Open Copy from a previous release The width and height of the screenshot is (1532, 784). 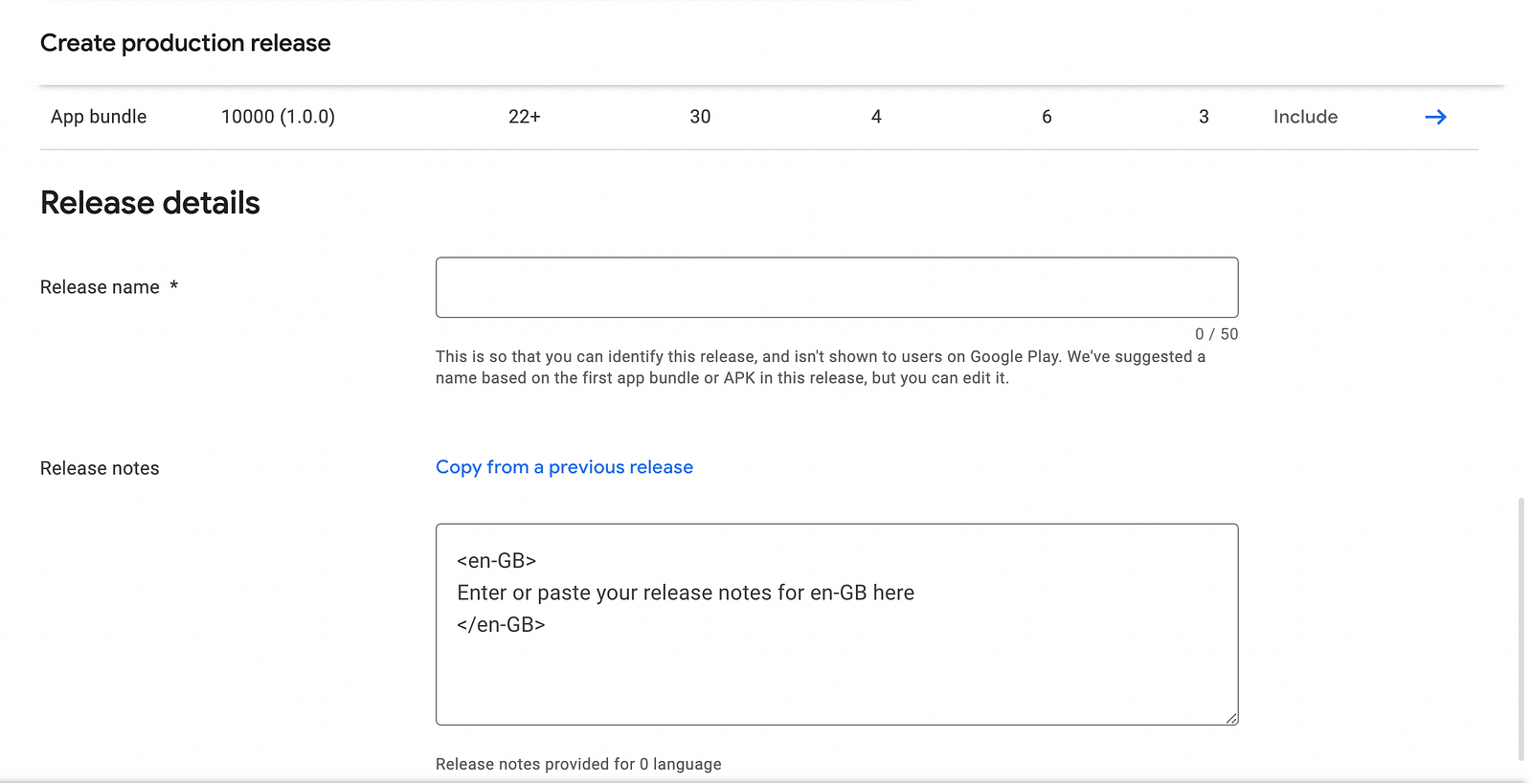564,467
